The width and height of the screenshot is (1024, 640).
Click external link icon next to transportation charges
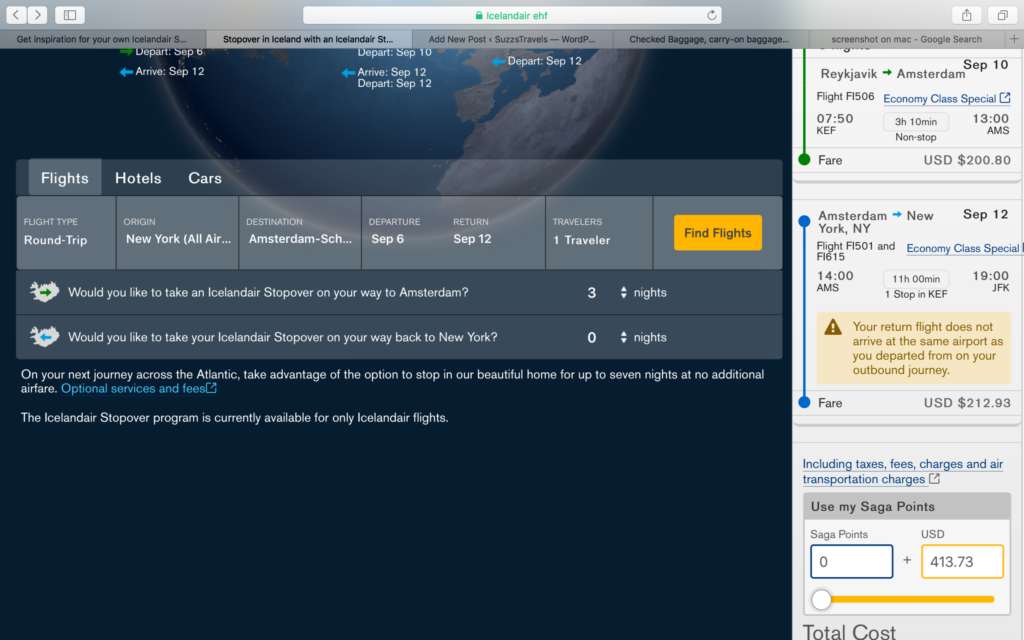pyautogui.click(x=935, y=479)
